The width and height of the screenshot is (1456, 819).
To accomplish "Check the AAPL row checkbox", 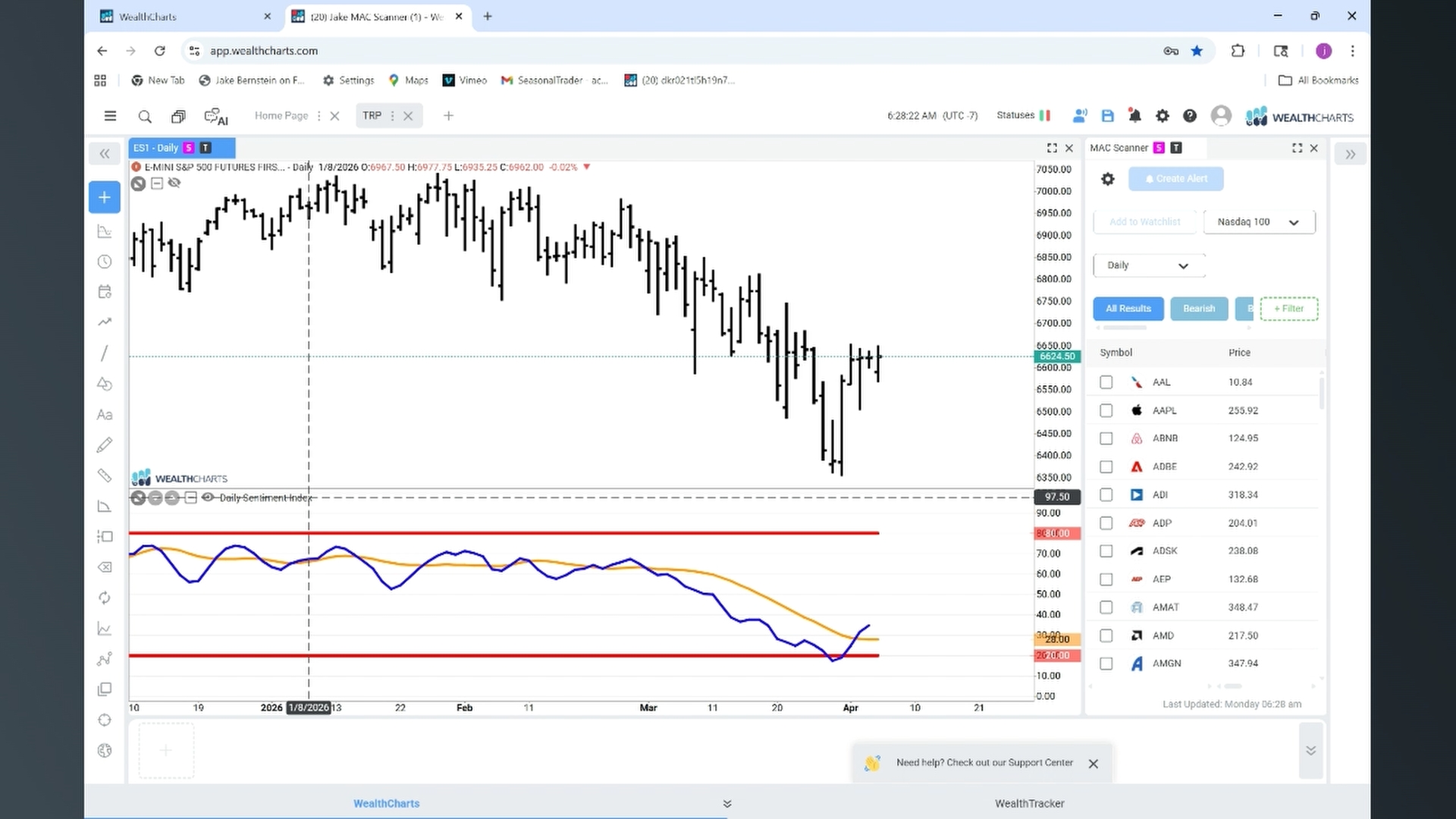I will pos(1106,410).
